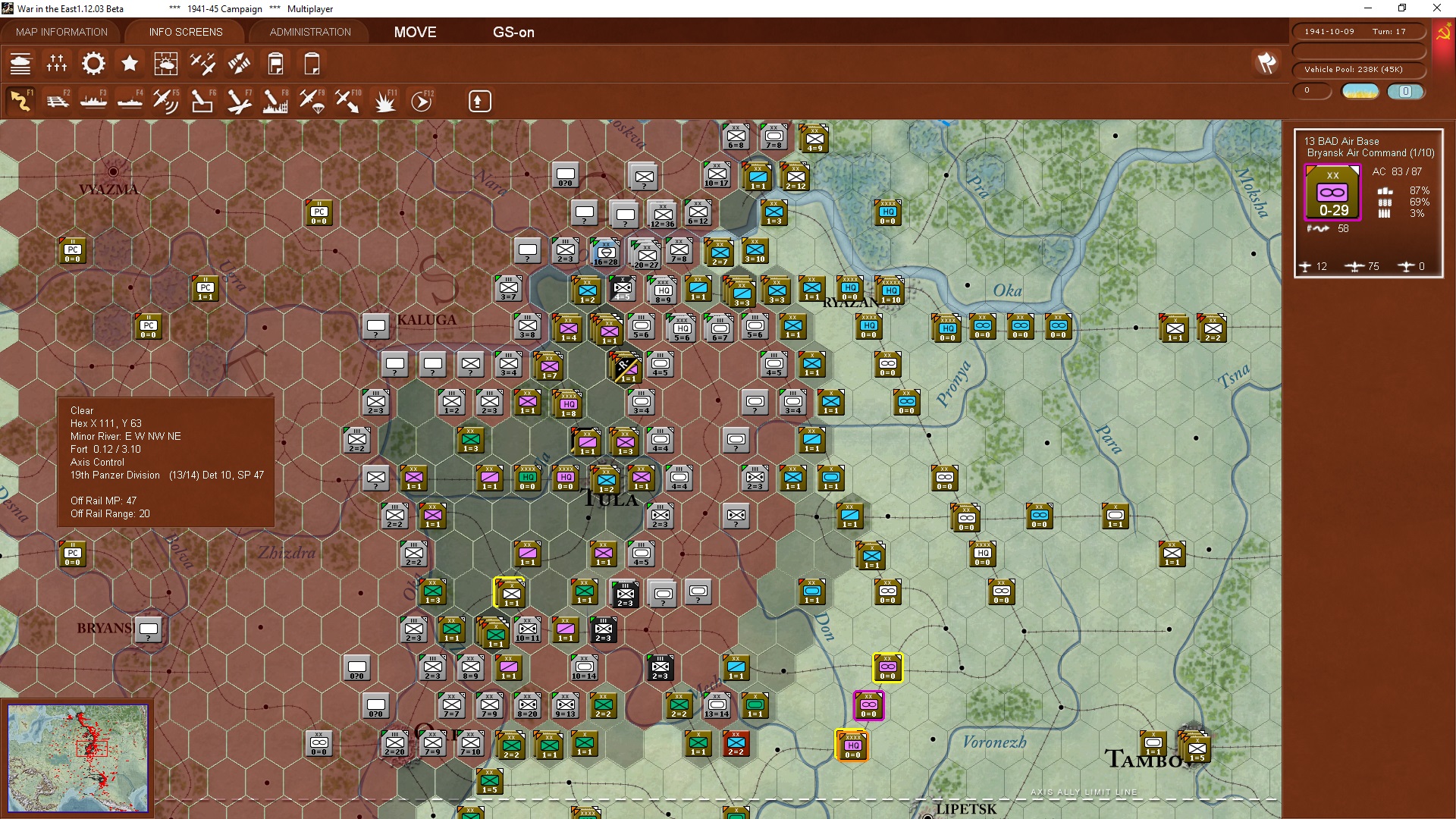1456x819 pixels.
Task: Click the GS-on status label
Action: point(513,32)
